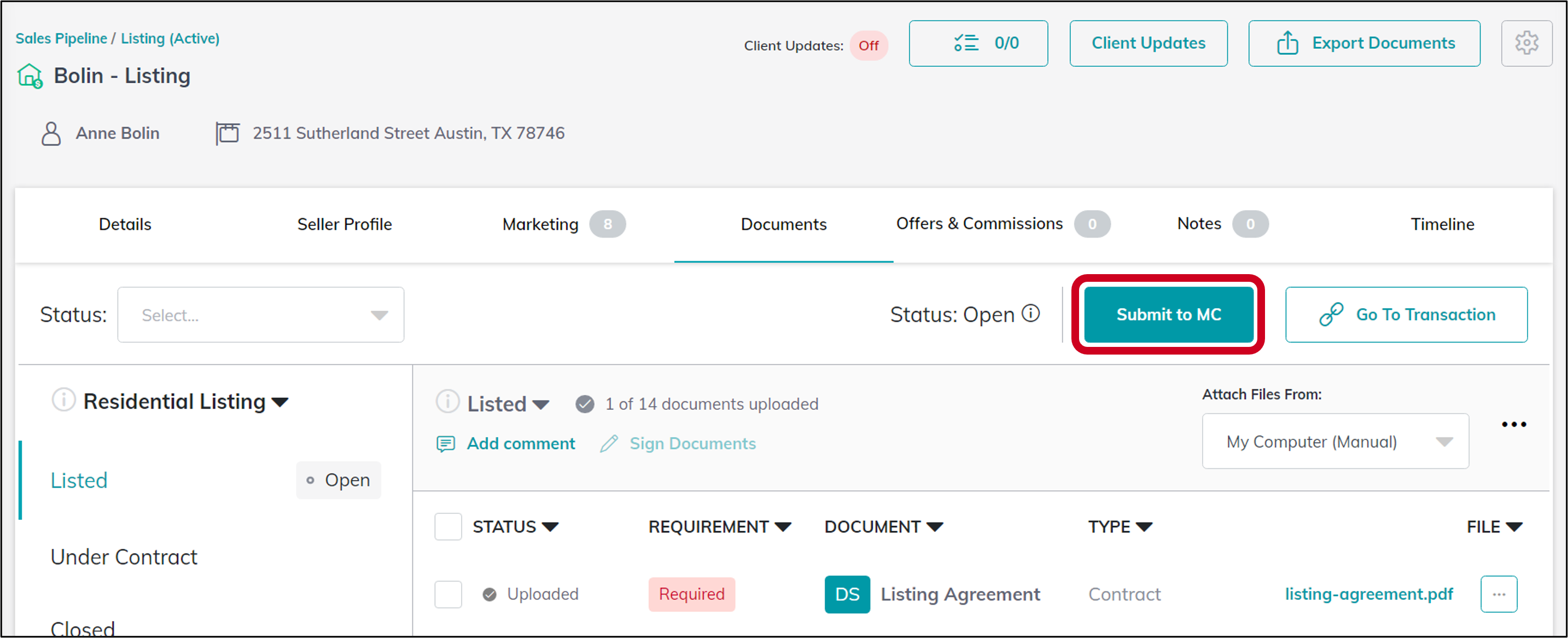This screenshot has height=638, width=1568.
Task: Click the export share icon in Export Documents
Action: tap(1287, 43)
